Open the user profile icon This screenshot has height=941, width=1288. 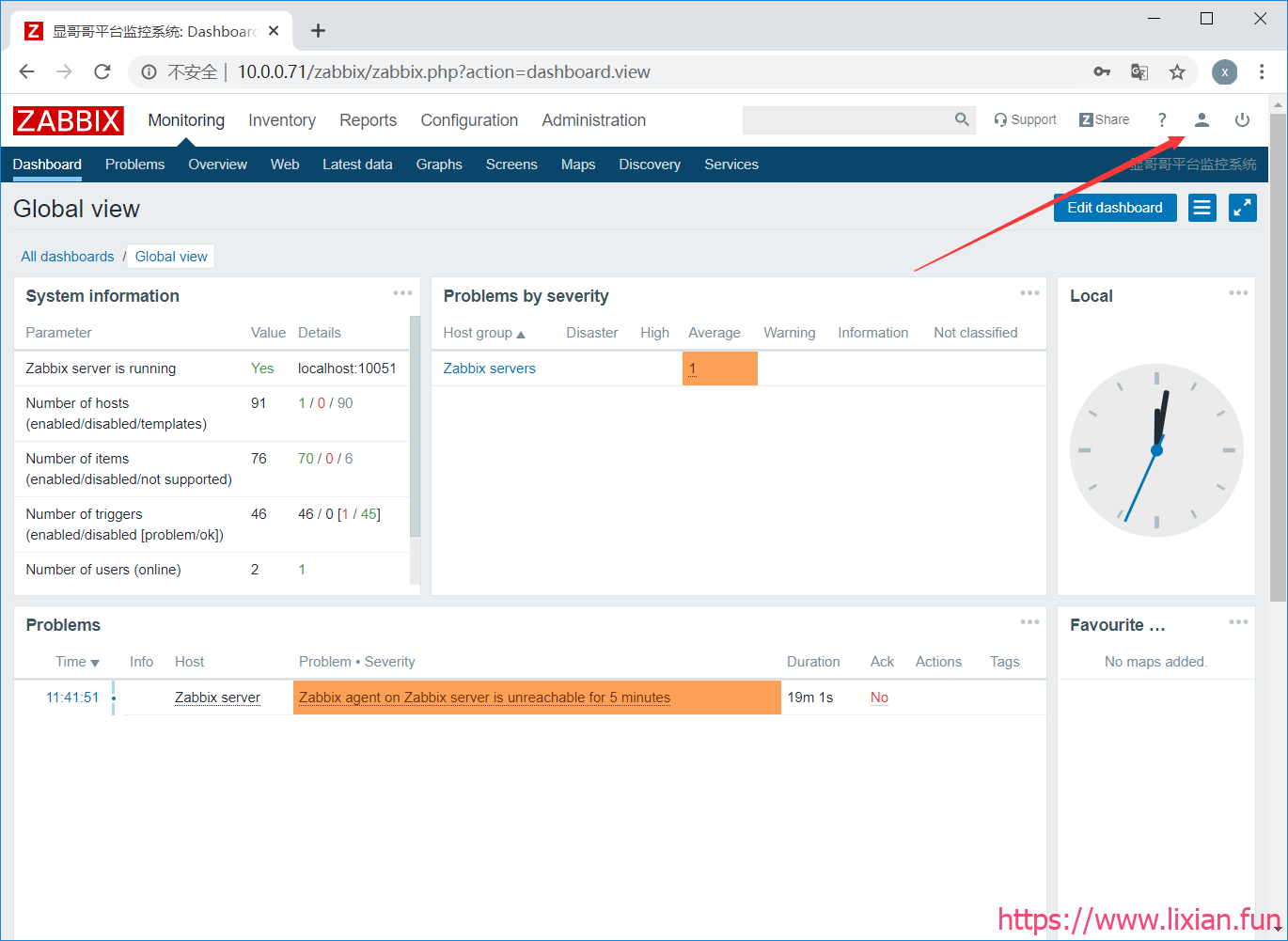click(x=1202, y=120)
